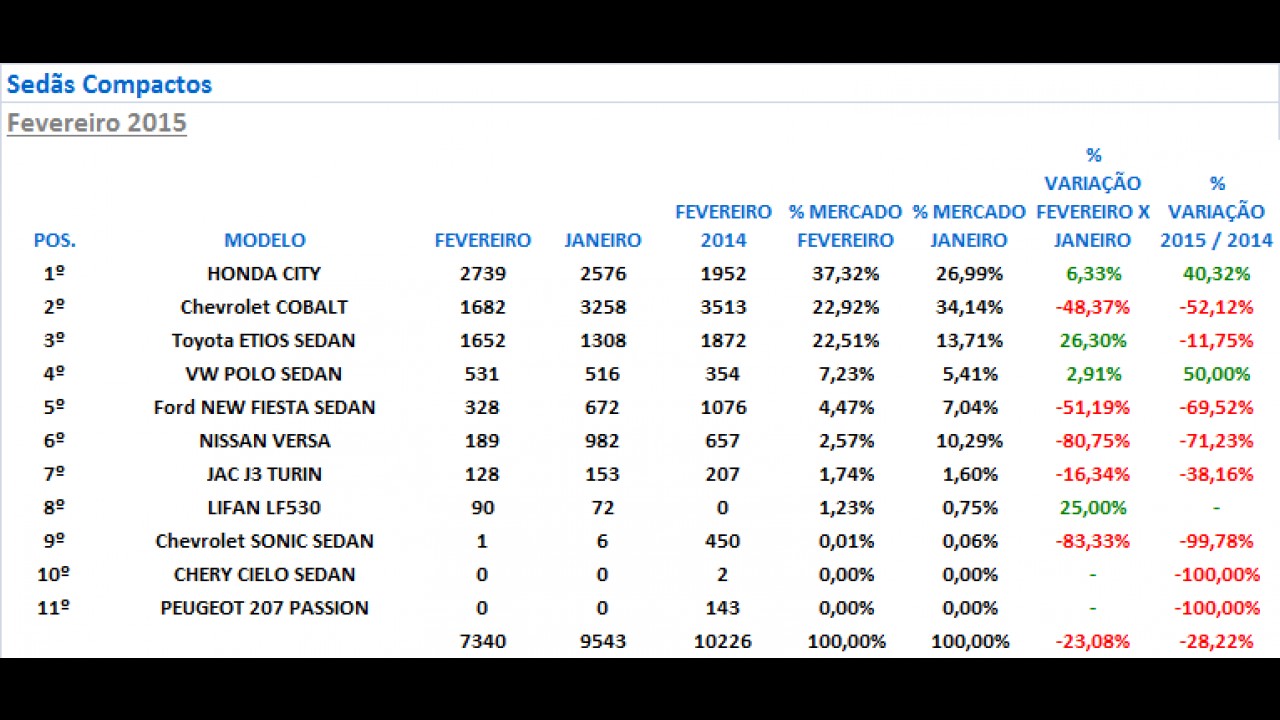Click Sonic Sedan variation -99,78%
This screenshot has height=720, width=1280.
1216,541
